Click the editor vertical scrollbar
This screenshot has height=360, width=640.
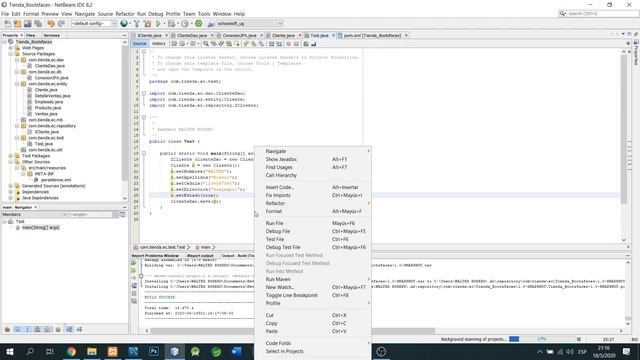pos(623,129)
